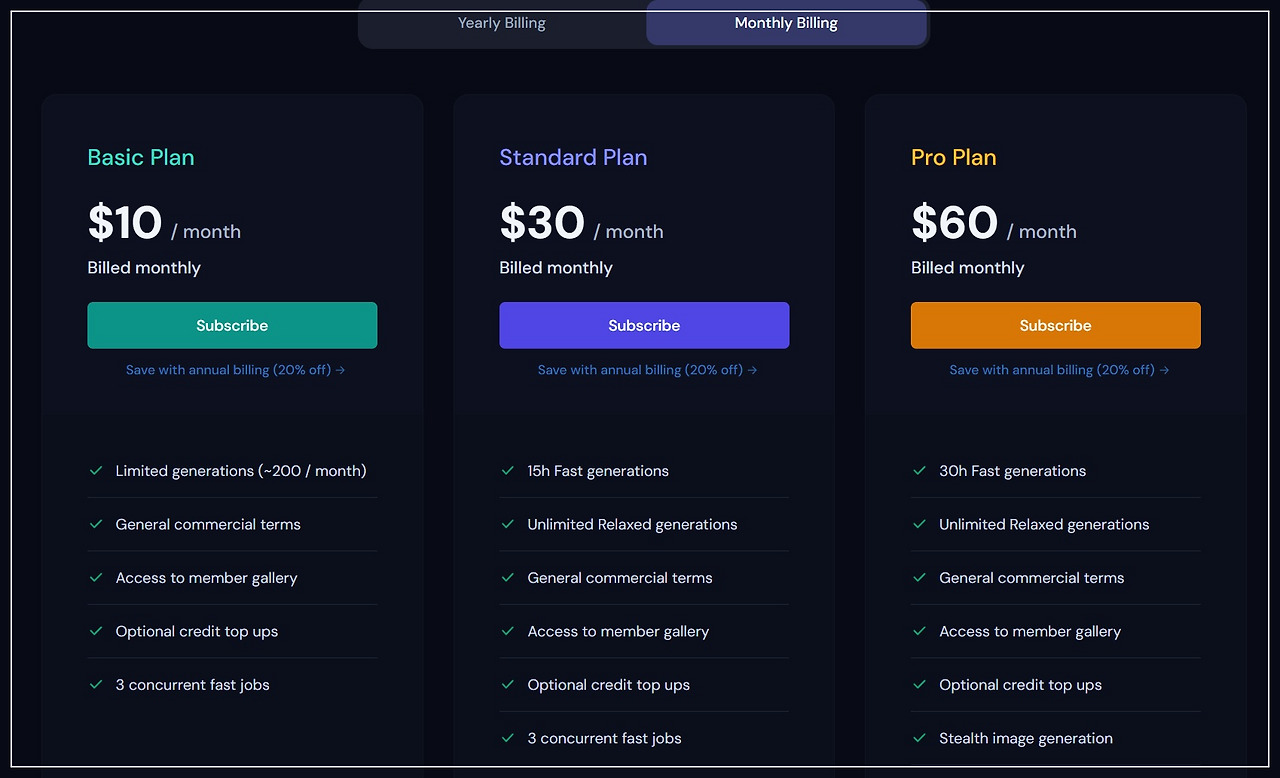Viewport: 1280px width, 778px height.
Task: Click Basic Plan's 3 concurrent fast jobs checkmark
Action: 96,684
